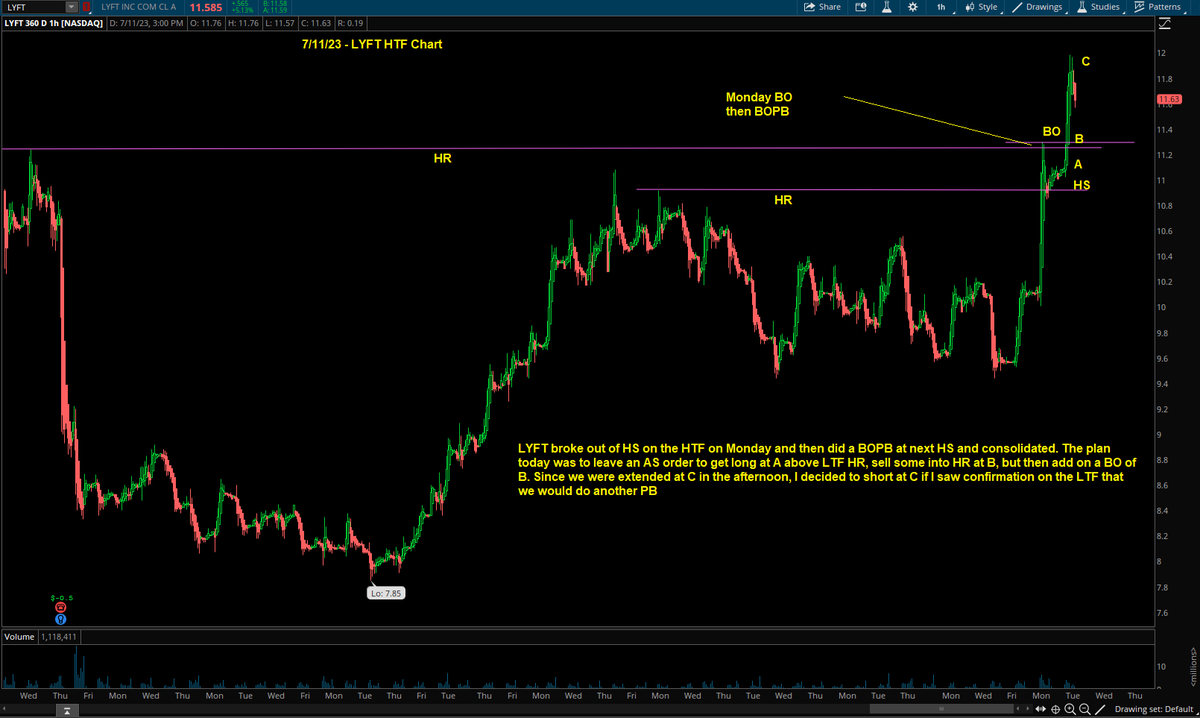The image size is (1200, 718).
Task: Open the Drawing set: Default menu
Action: [x=1153, y=709]
